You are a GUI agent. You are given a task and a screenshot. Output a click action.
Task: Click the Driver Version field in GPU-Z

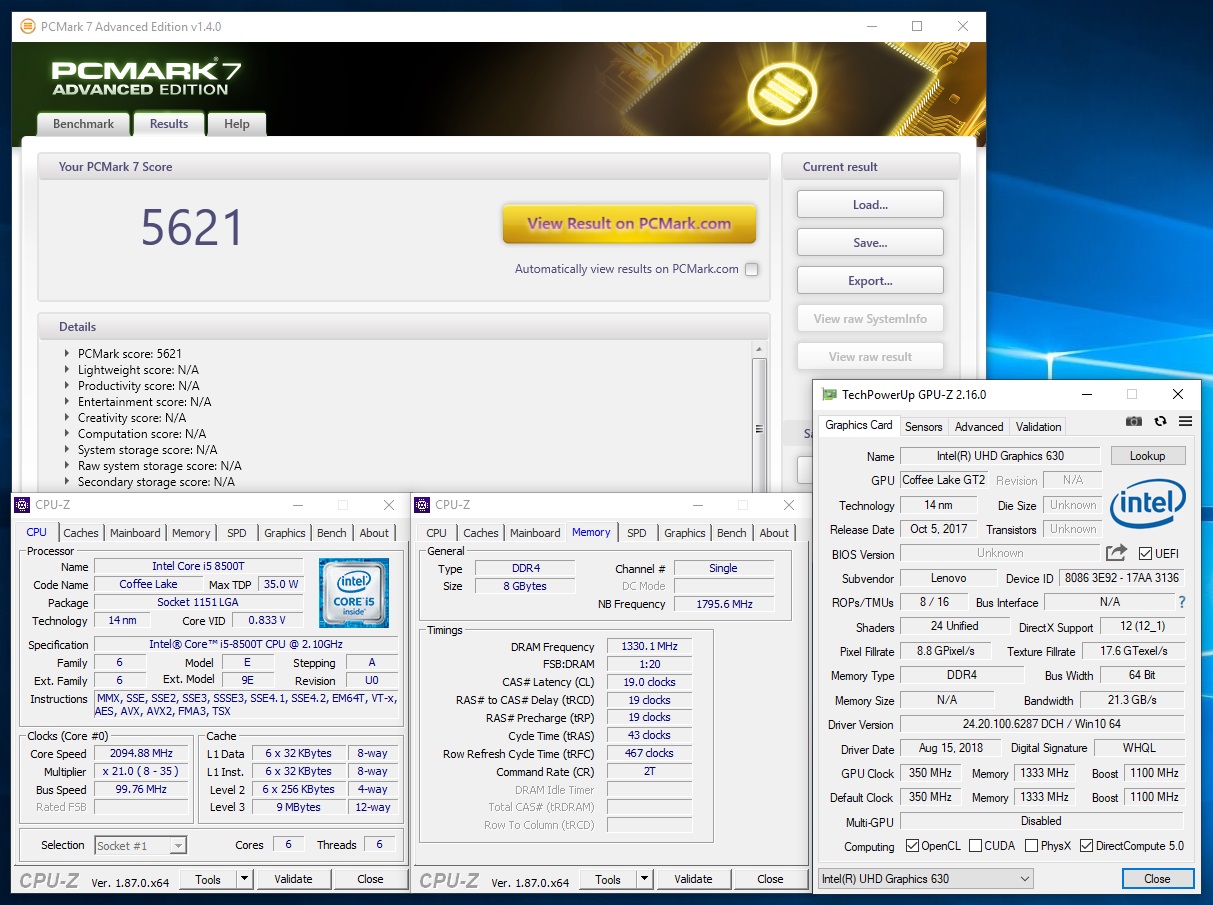coord(1042,724)
